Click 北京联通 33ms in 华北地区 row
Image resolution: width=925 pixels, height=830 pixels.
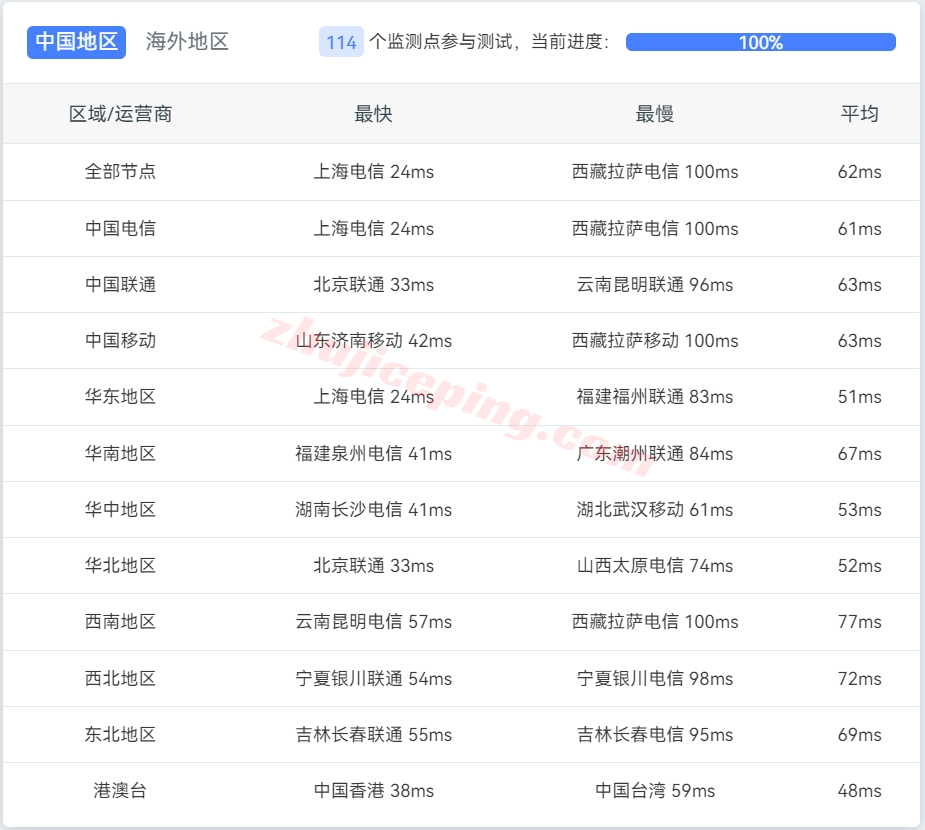coord(373,566)
